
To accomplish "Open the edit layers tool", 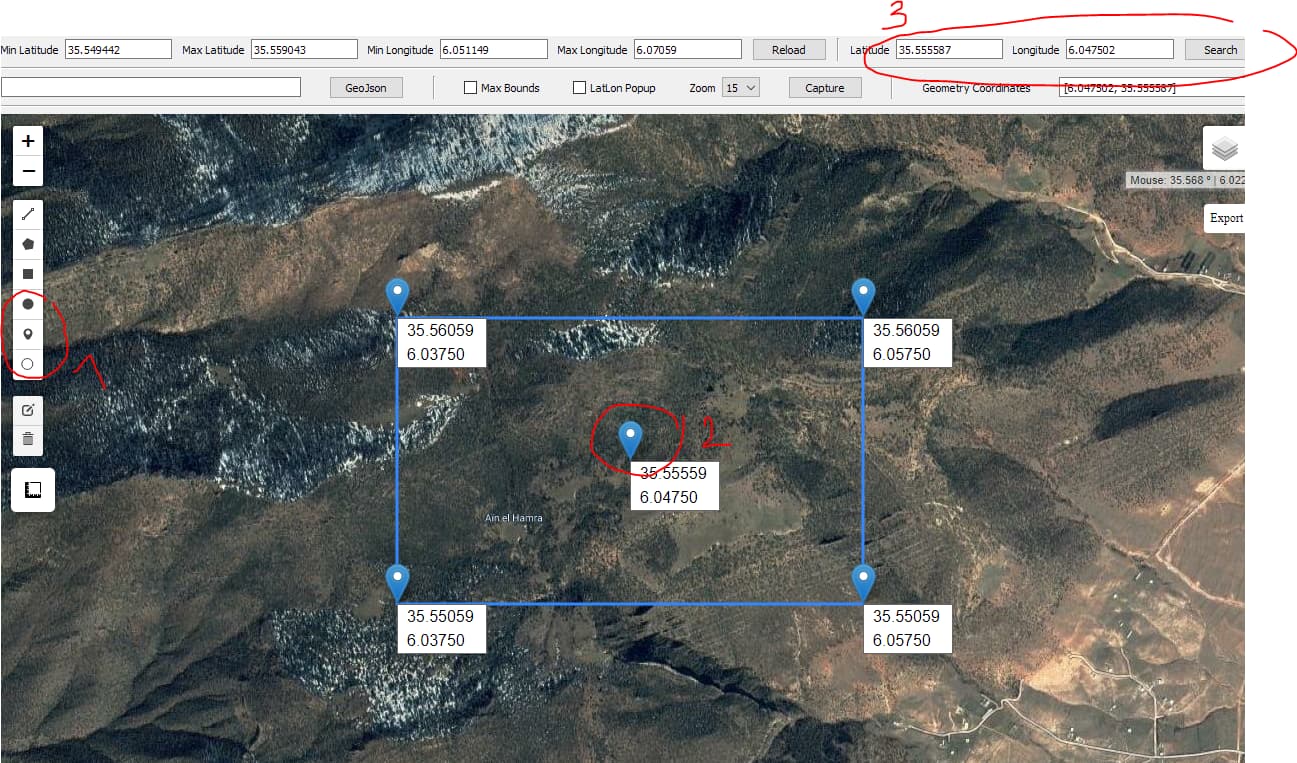I will [28, 408].
